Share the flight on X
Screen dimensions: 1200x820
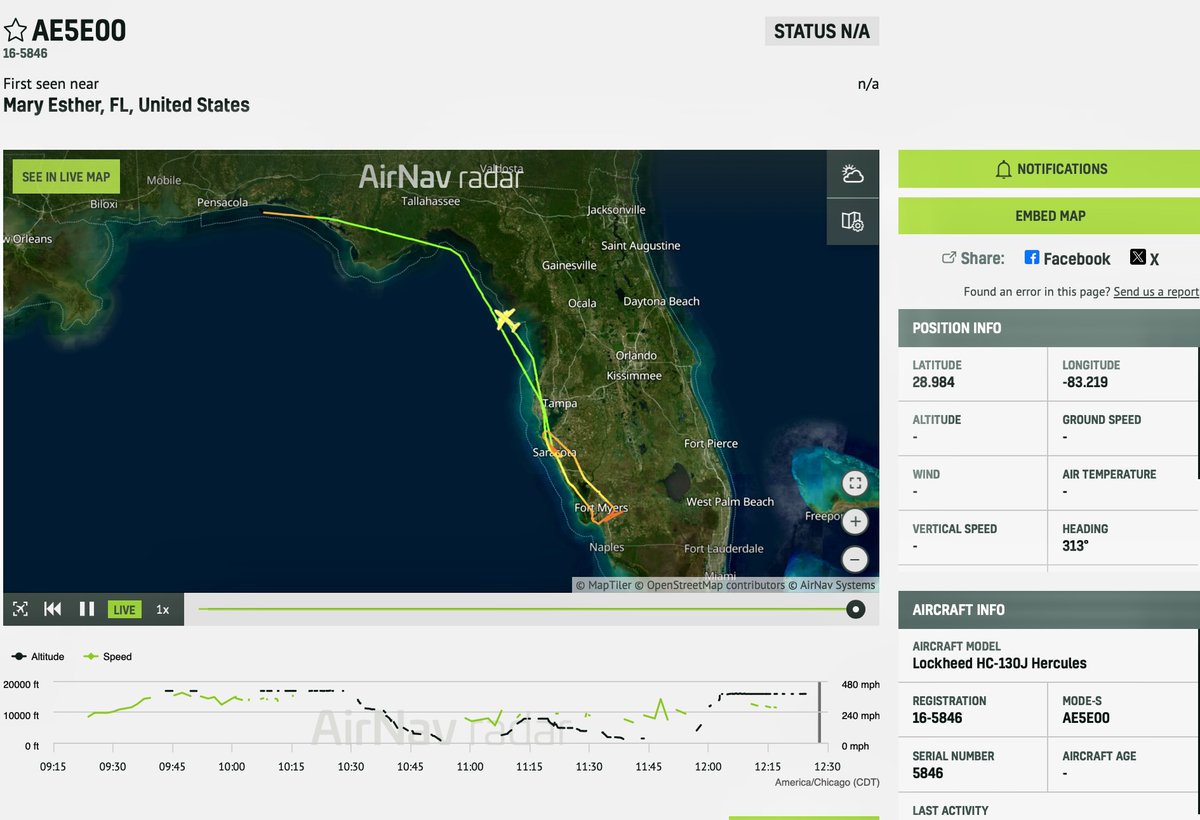pyautogui.click(x=1144, y=258)
